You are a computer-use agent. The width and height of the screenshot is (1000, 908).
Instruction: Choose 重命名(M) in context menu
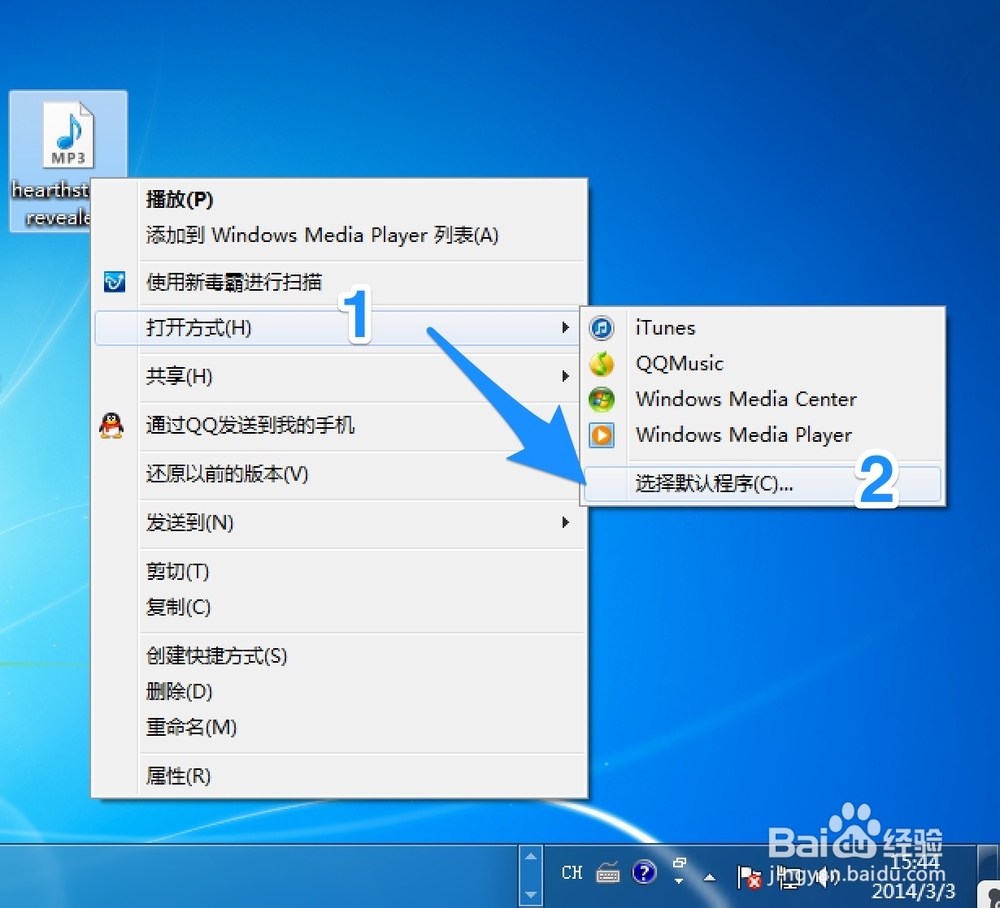(340, 727)
